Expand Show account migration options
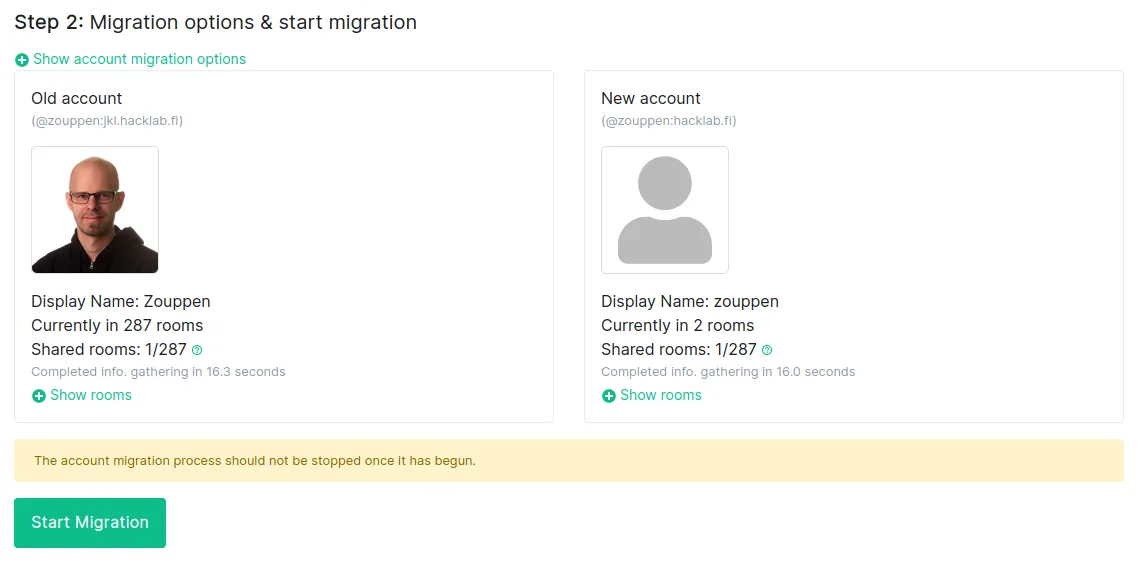Viewport: 1147px width, 570px height. point(130,59)
